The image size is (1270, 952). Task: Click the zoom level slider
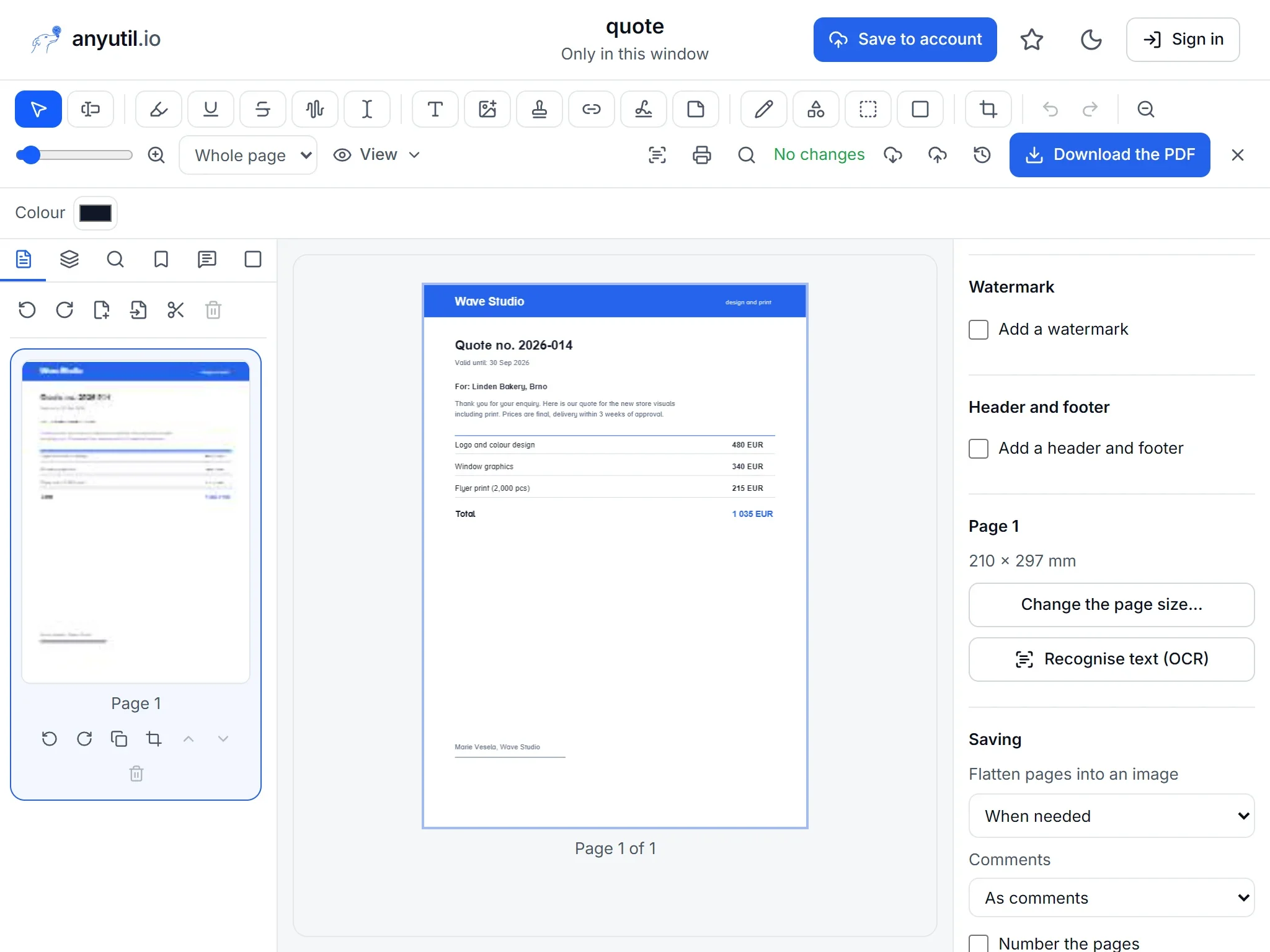point(74,155)
